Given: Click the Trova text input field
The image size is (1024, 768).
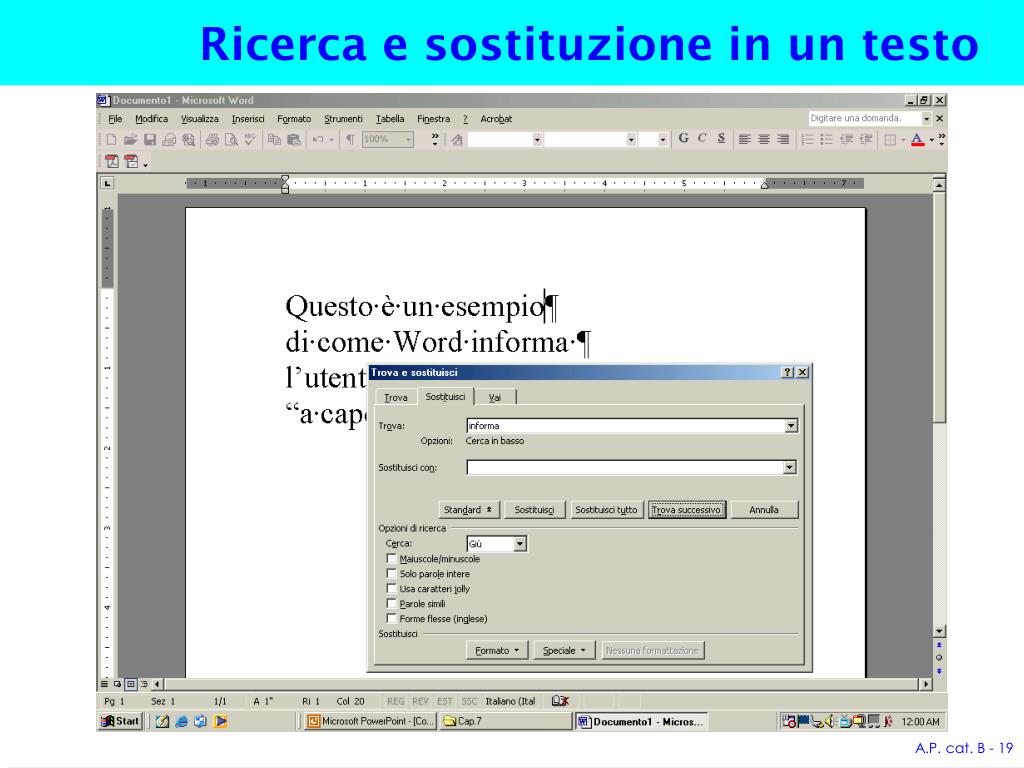Looking at the screenshot, I should (x=626, y=426).
